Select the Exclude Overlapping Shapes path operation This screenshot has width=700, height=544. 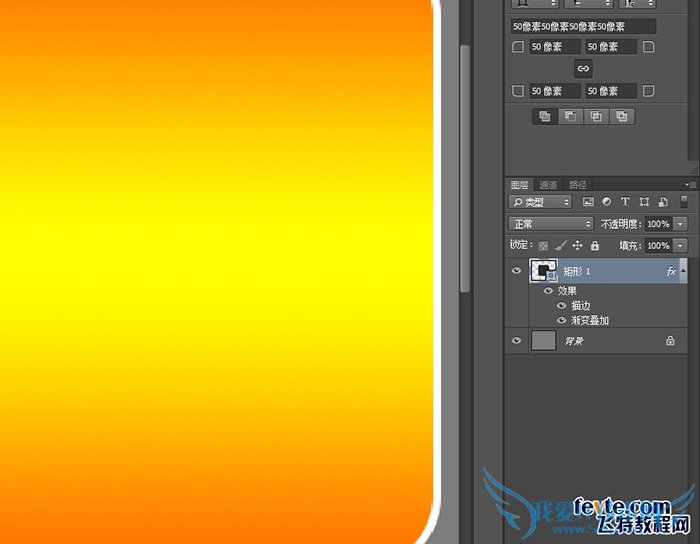click(622, 116)
